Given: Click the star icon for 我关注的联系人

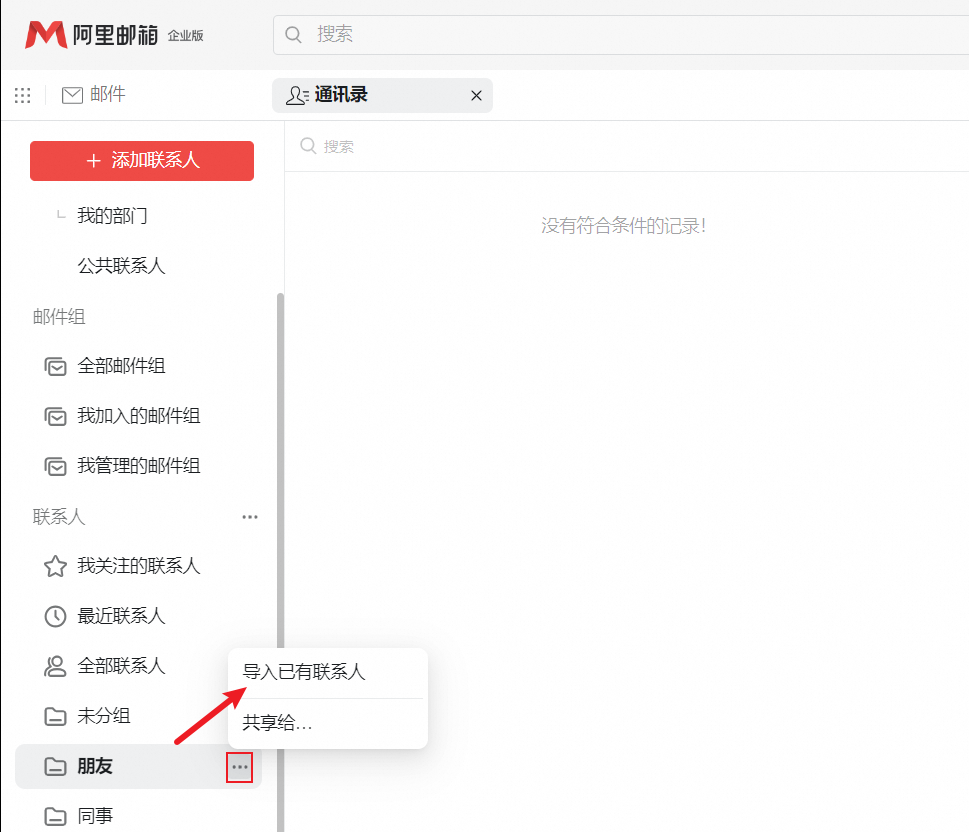Looking at the screenshot, I should 55,566.
